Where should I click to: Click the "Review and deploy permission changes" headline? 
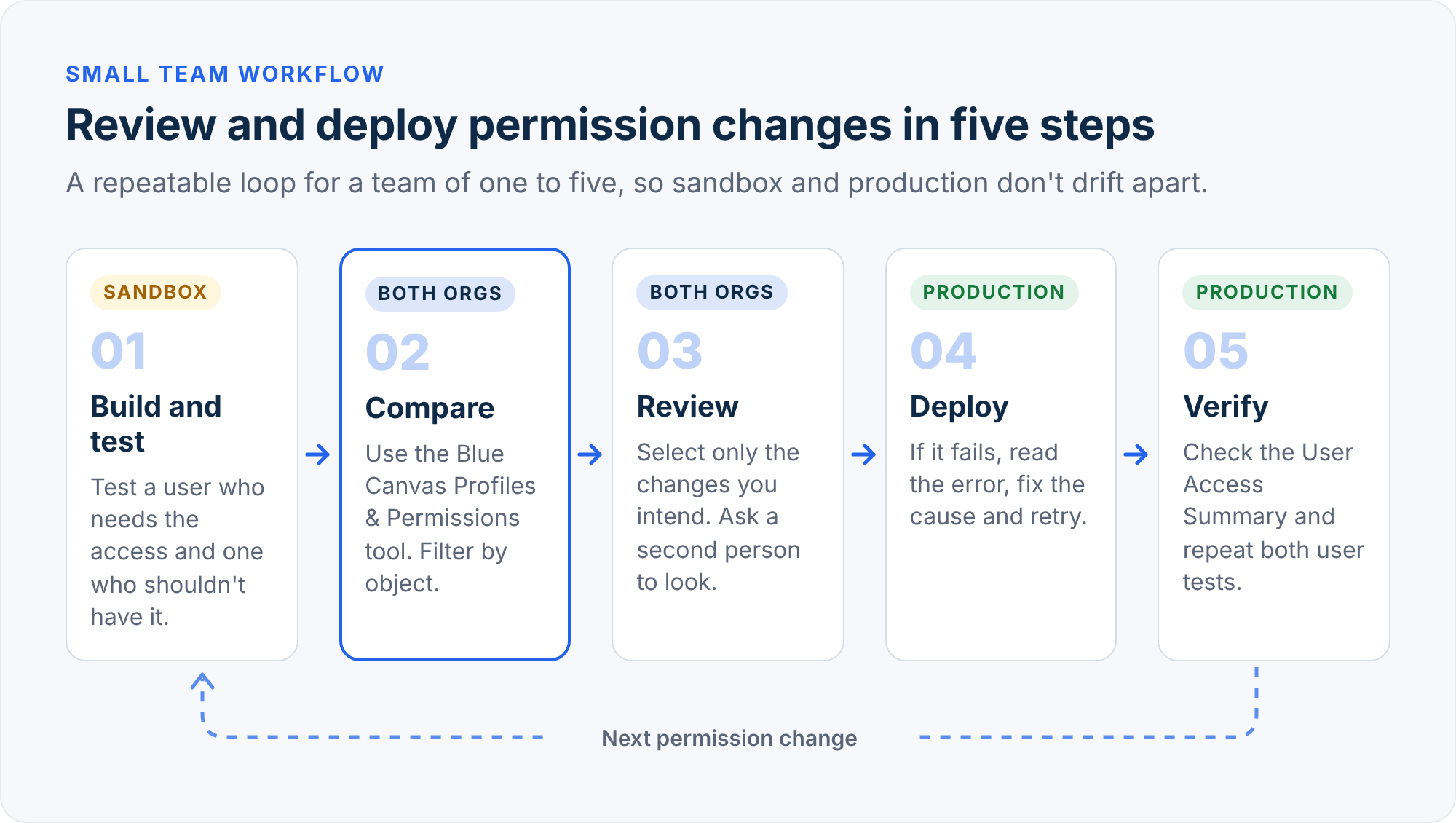click(x=610, y=125)
